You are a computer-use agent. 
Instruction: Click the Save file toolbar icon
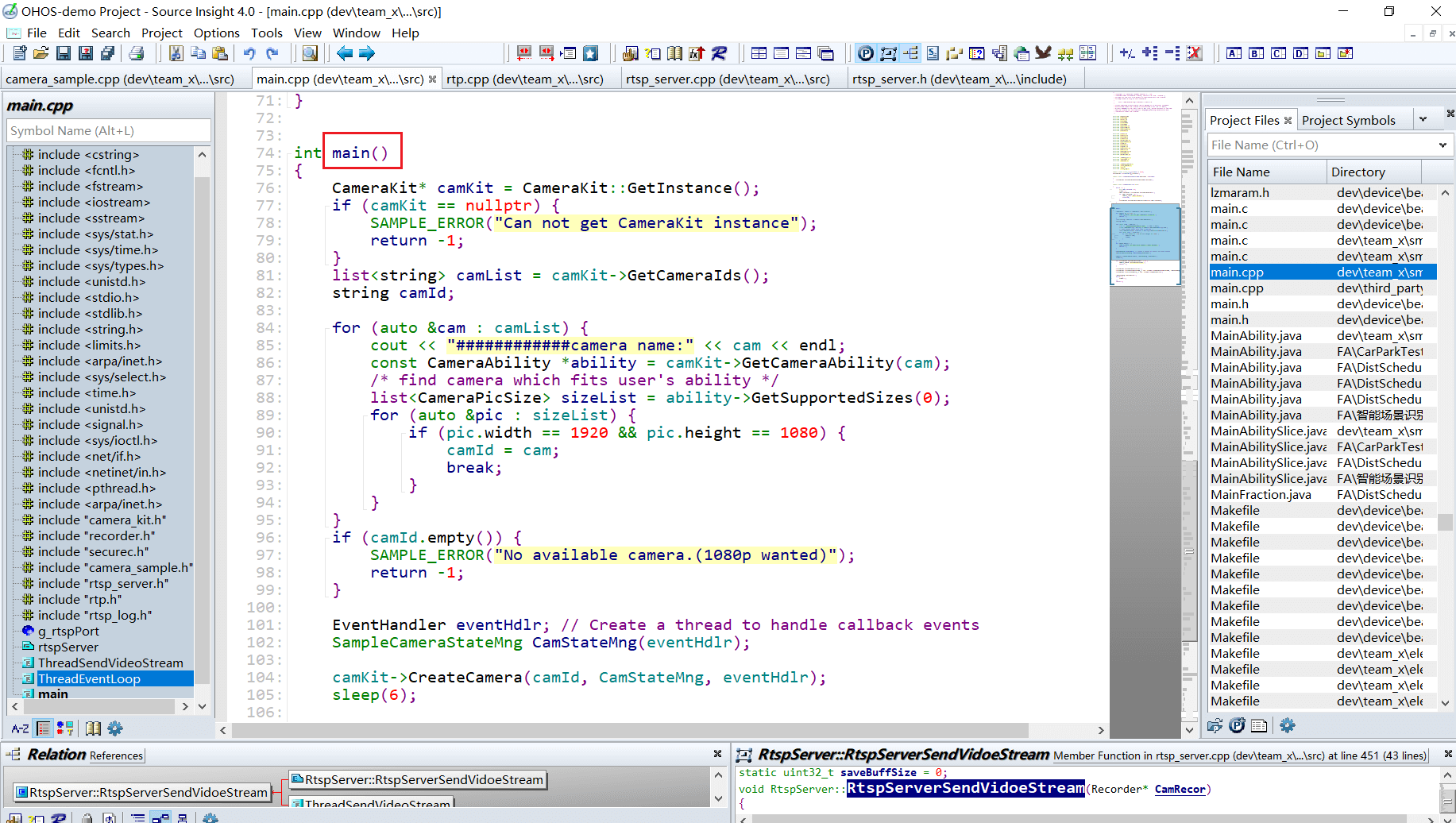pos(64,53)
